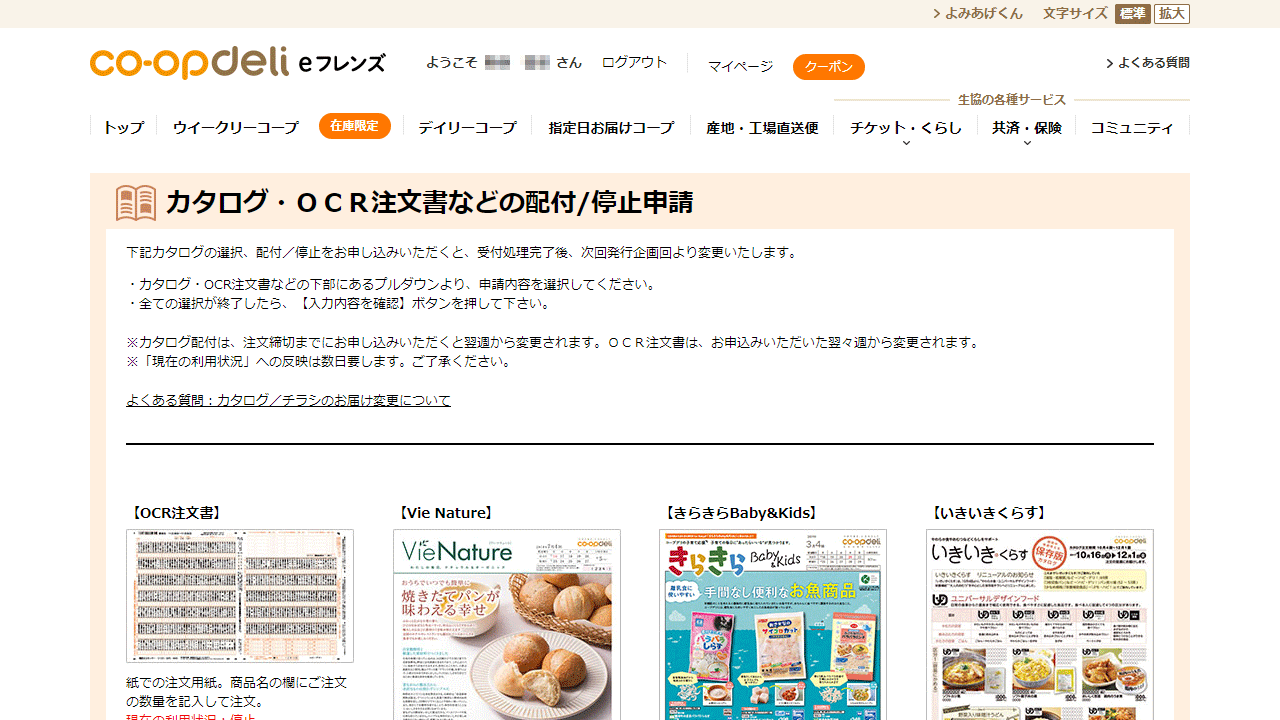Expand the チケット・くらし menu
1280x720 pixels.
click(x=906, y=129)
